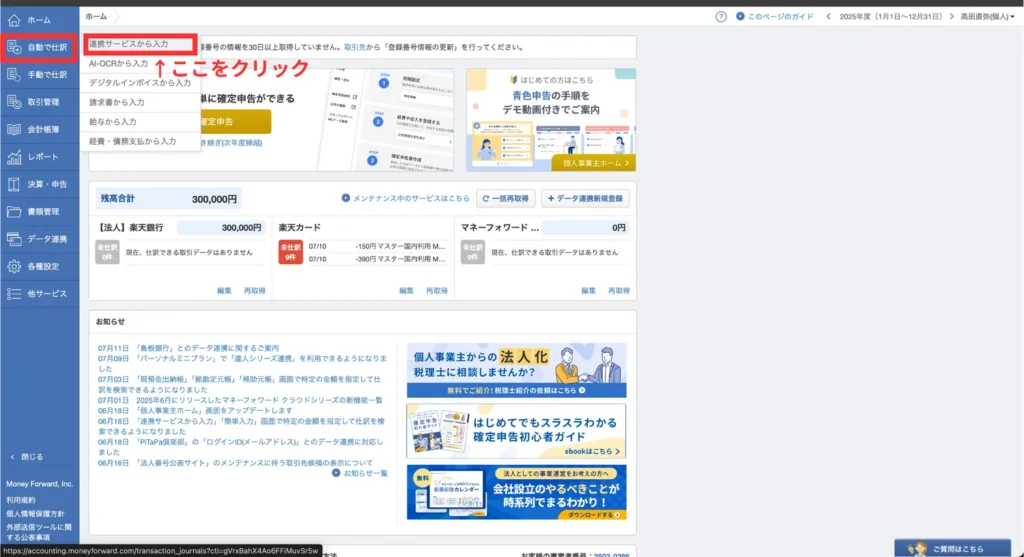
Task: Click 個人事業主ホーム banner button
Action: [593, 163]
